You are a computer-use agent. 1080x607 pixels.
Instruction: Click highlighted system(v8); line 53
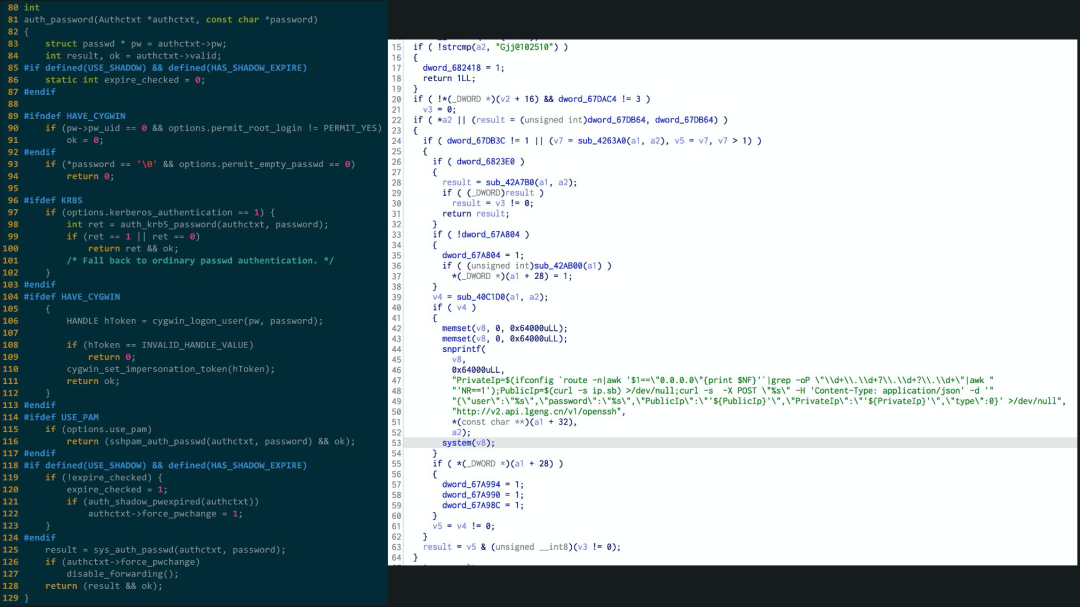(x=468, y=443)
